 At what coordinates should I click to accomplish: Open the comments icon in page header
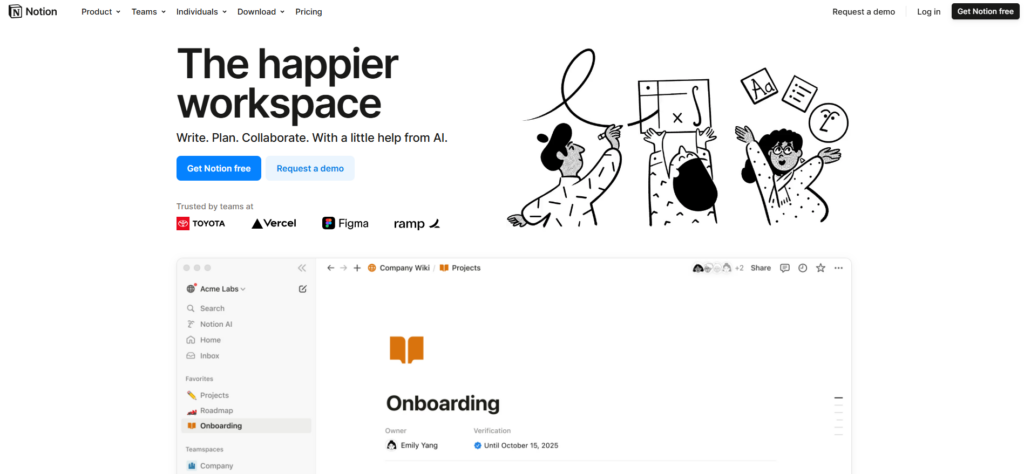[784, 268]
